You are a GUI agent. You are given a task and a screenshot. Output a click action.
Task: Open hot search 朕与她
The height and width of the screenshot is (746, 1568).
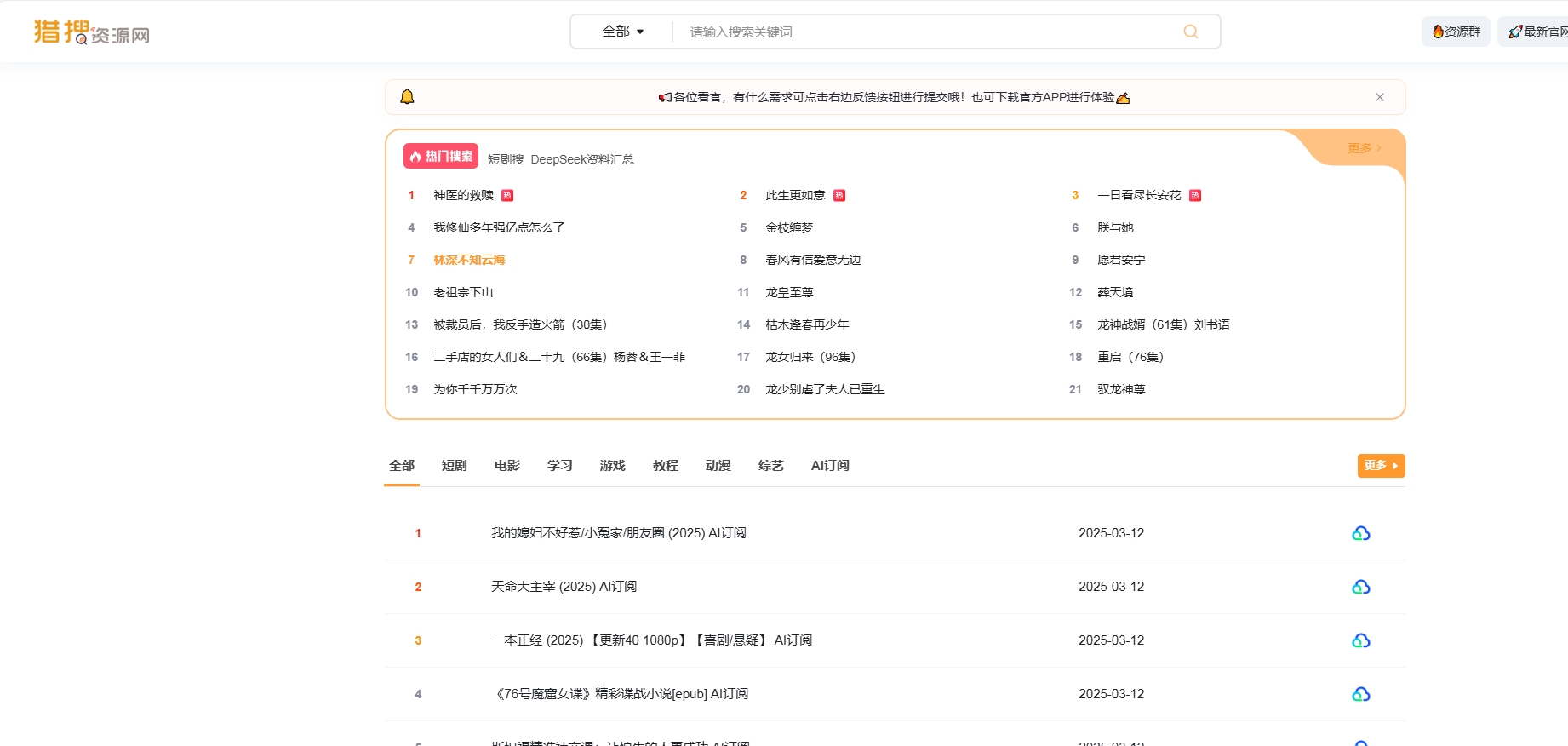(x=1115, y=227)
